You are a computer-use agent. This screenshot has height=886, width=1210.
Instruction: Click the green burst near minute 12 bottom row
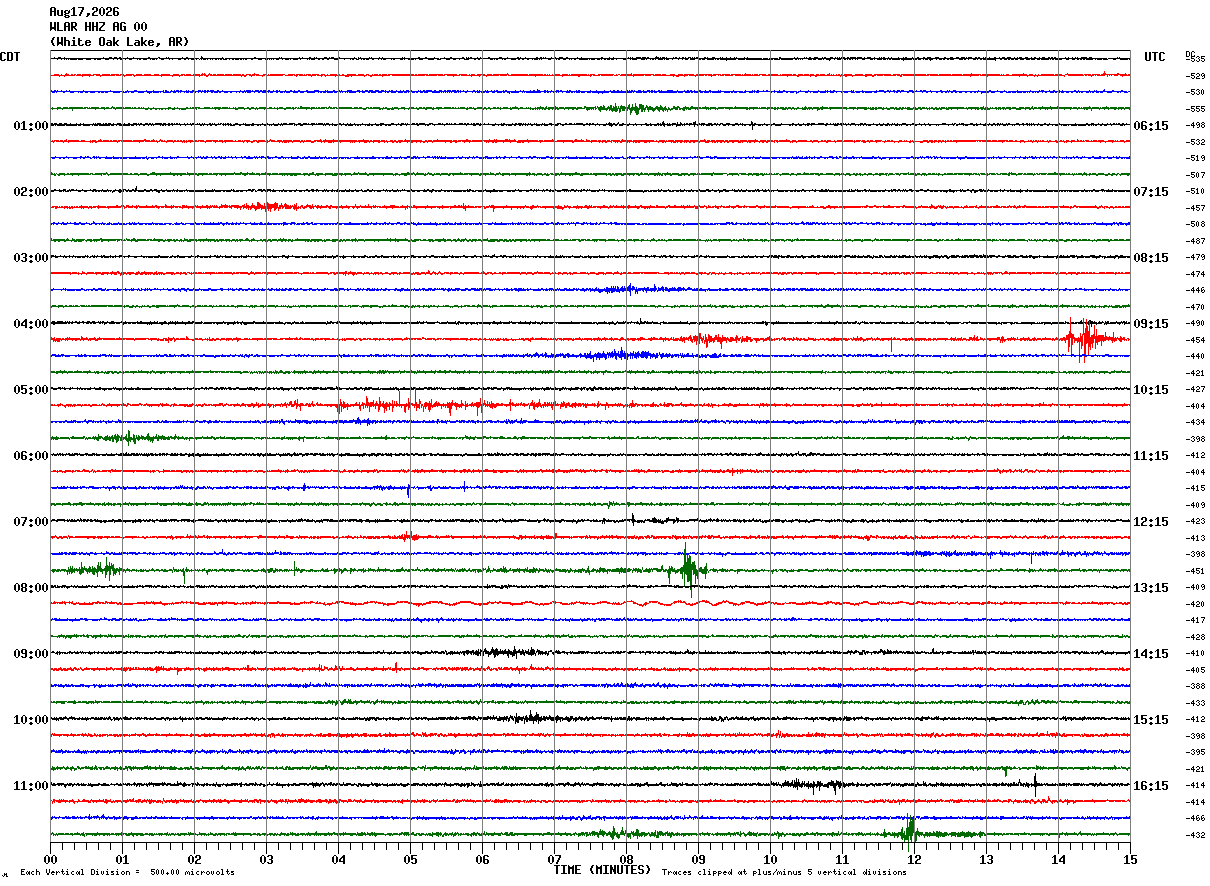click(910, 832)
